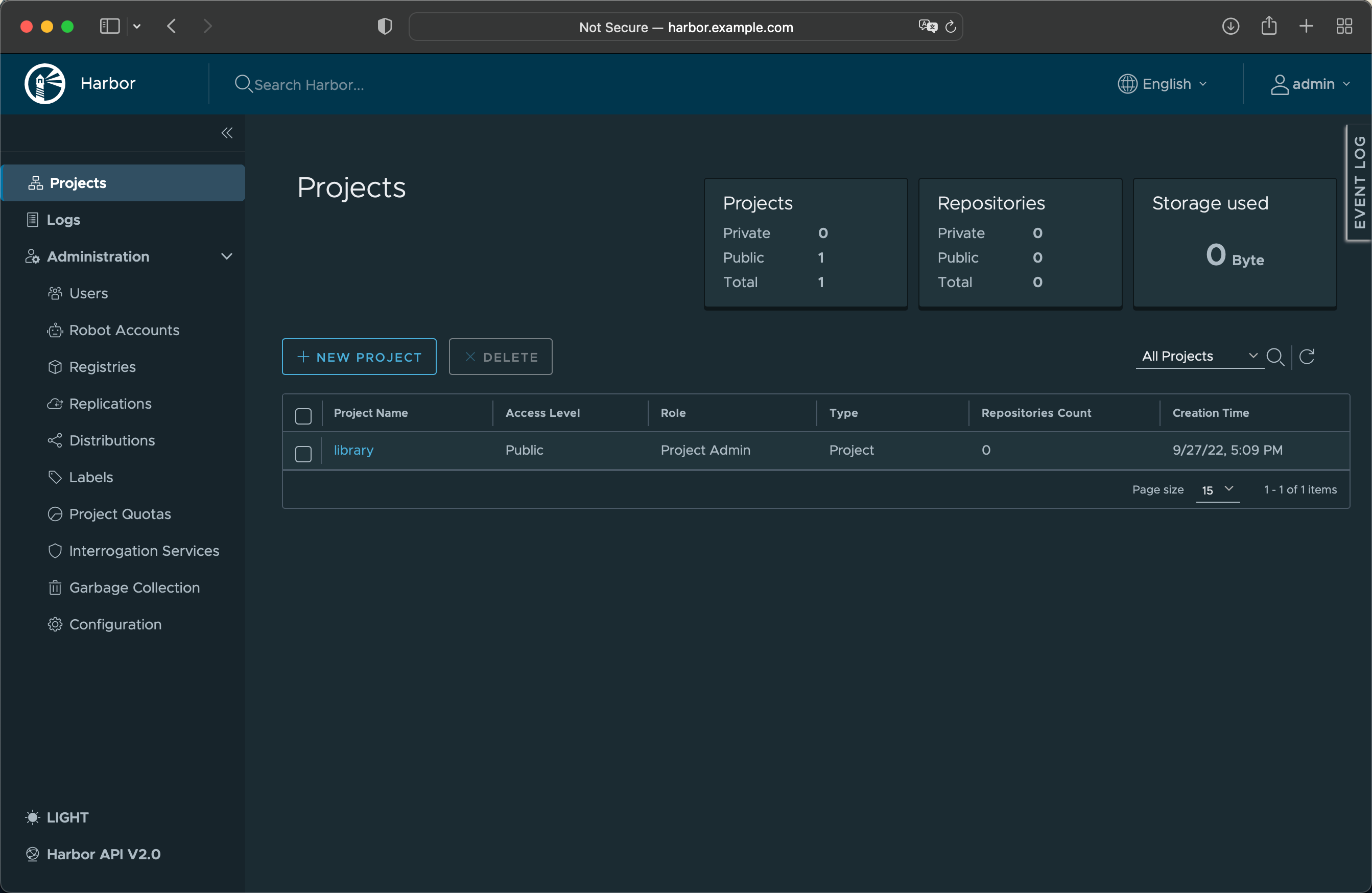The height and width of the screenshot is (893, 1372).
Task: Toggle the Administration section collapse
Action: click(x=228, y=256)
